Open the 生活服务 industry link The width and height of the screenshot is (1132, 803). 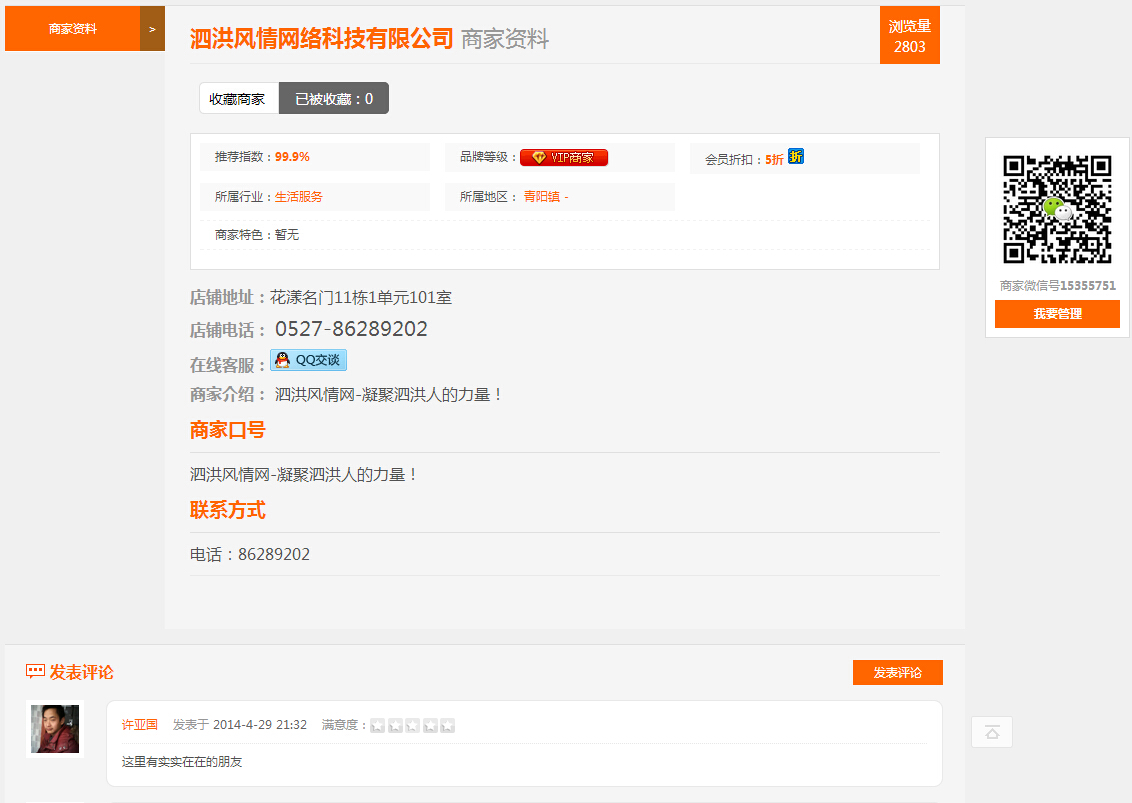pyautogui.click(x=299, y=196)
